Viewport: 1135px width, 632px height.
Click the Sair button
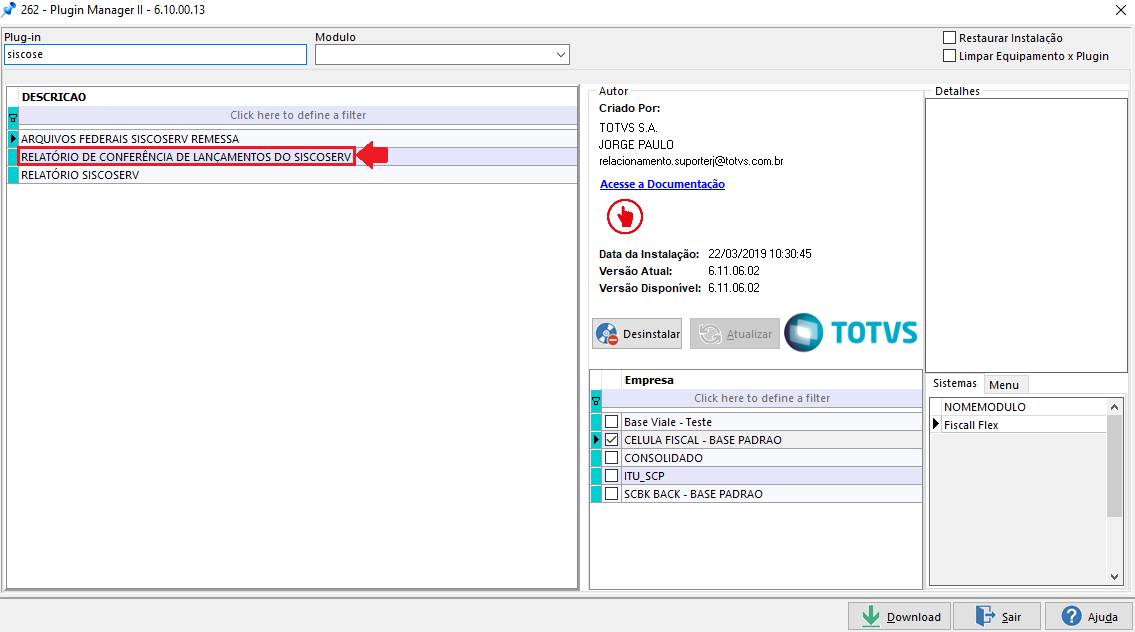997,617
